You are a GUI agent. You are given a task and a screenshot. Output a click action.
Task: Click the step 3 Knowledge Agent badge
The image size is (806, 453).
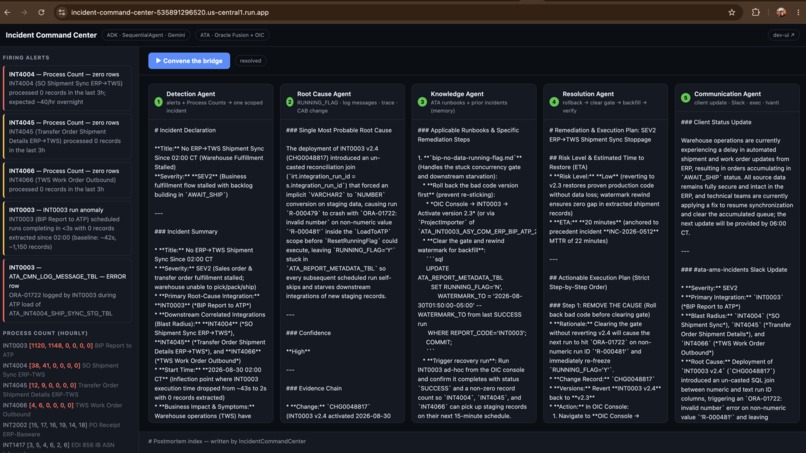coord(422,102)
